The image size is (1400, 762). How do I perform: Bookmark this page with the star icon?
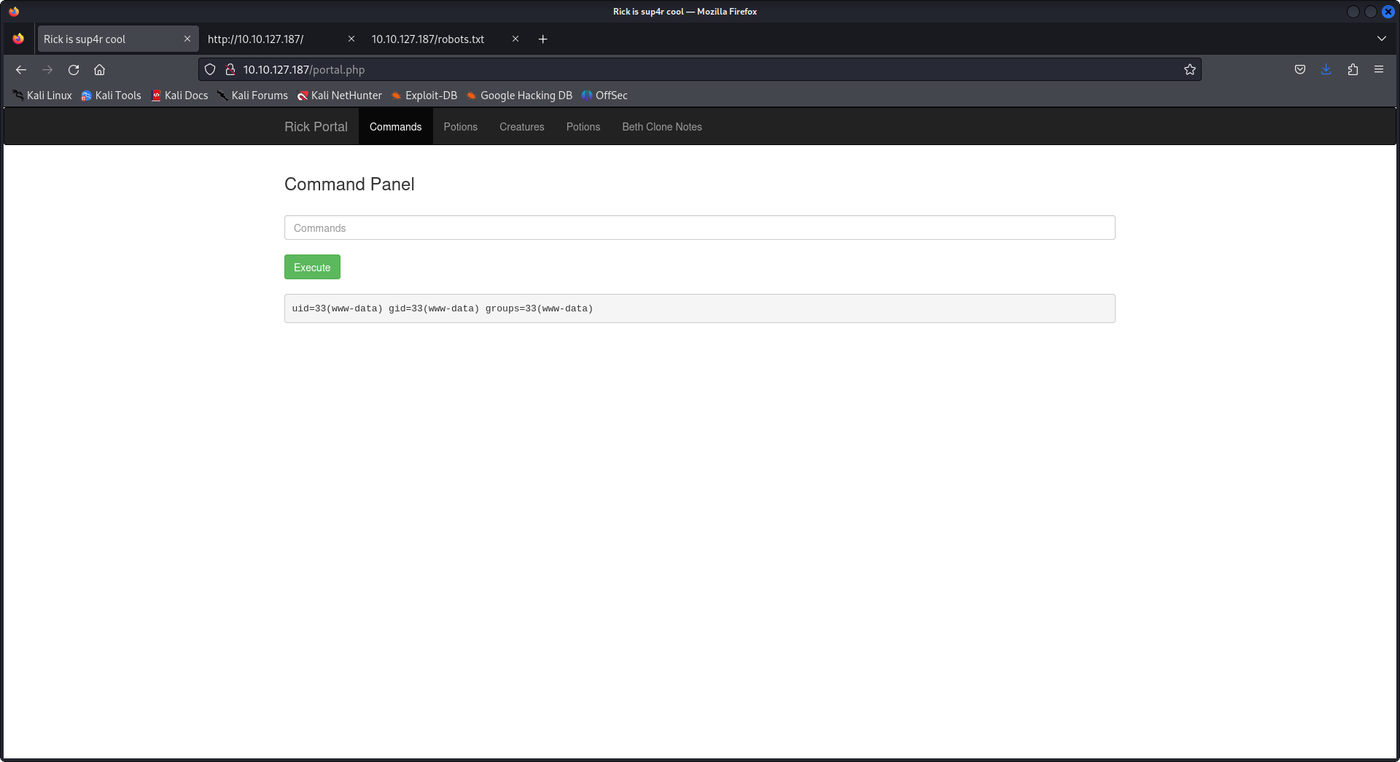click(x=1190, y=70)
